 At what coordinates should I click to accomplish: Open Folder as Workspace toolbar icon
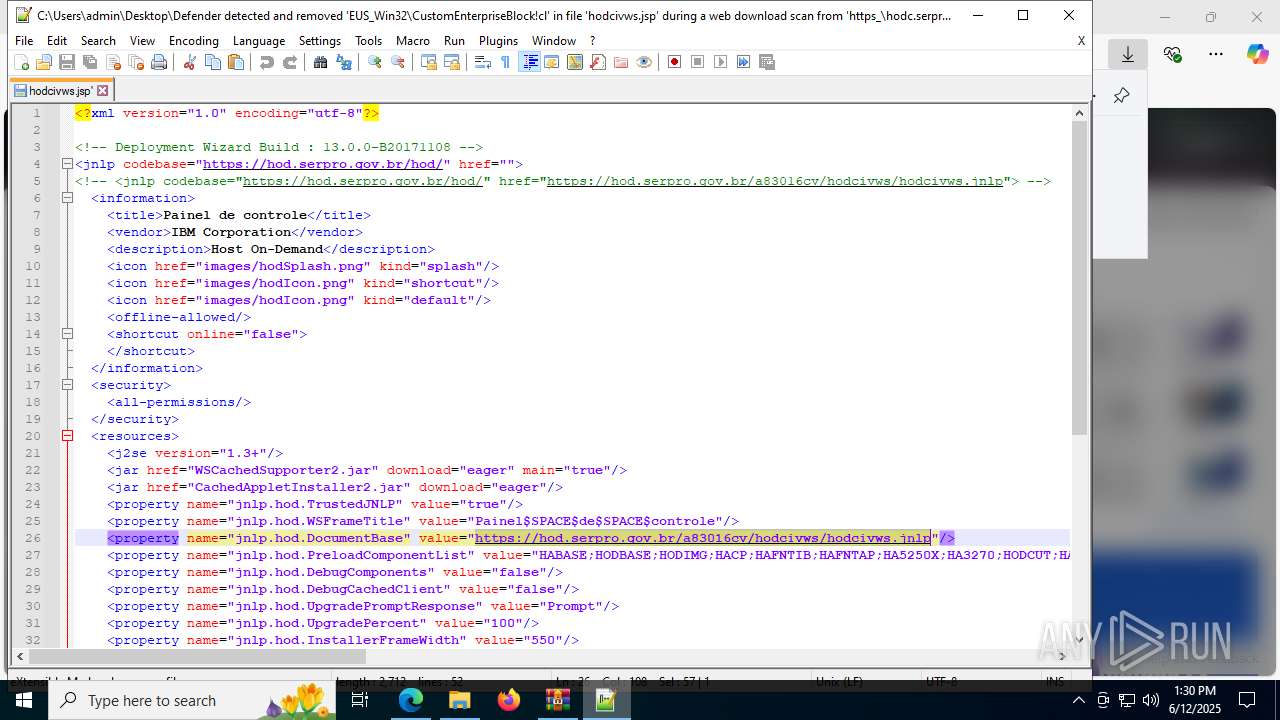[620, 62]
